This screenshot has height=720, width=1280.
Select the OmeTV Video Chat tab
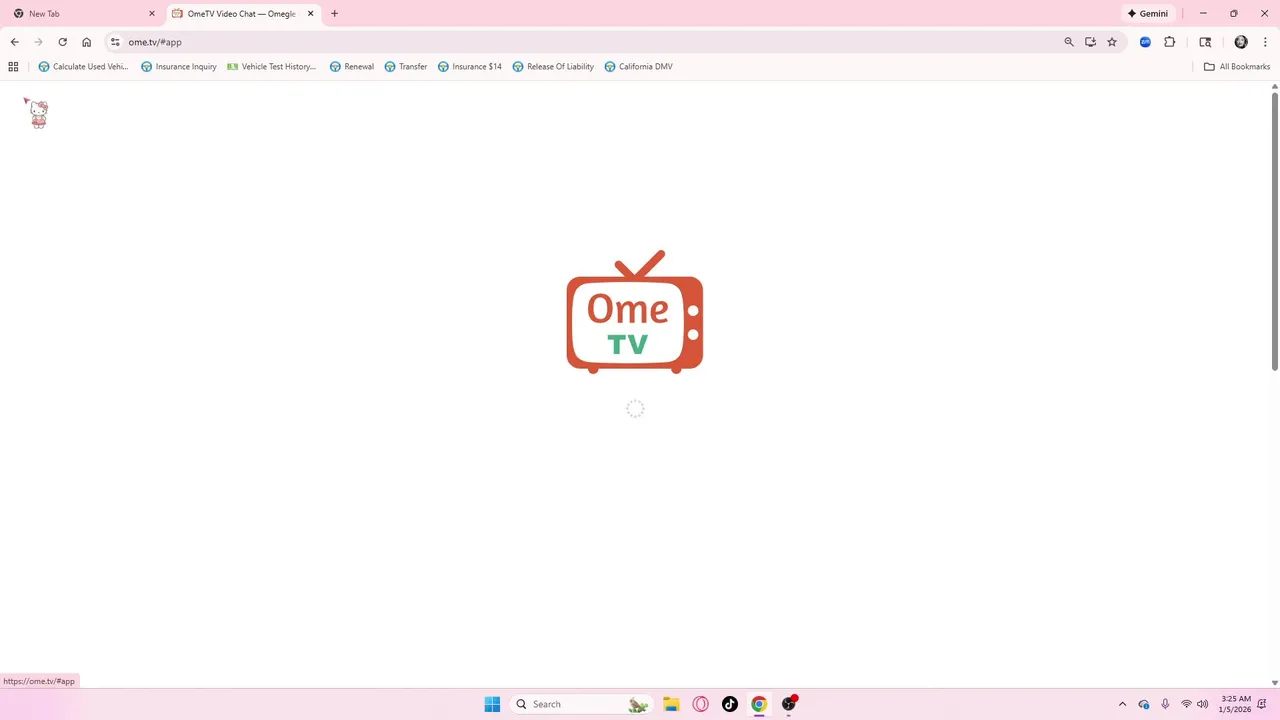241,14
